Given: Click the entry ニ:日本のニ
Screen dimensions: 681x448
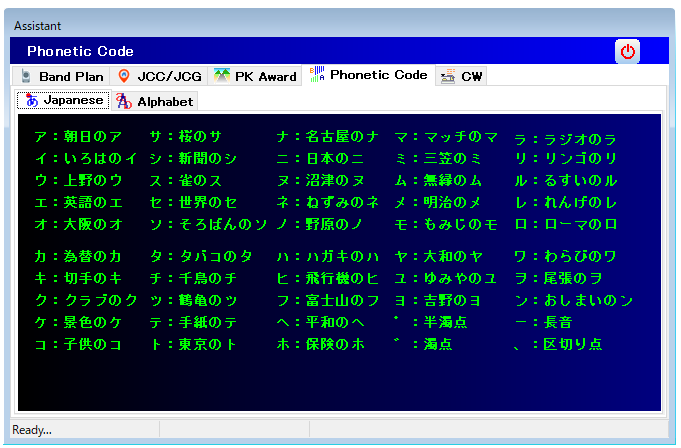Looking at the screenshot, I should tap(320, 159).
